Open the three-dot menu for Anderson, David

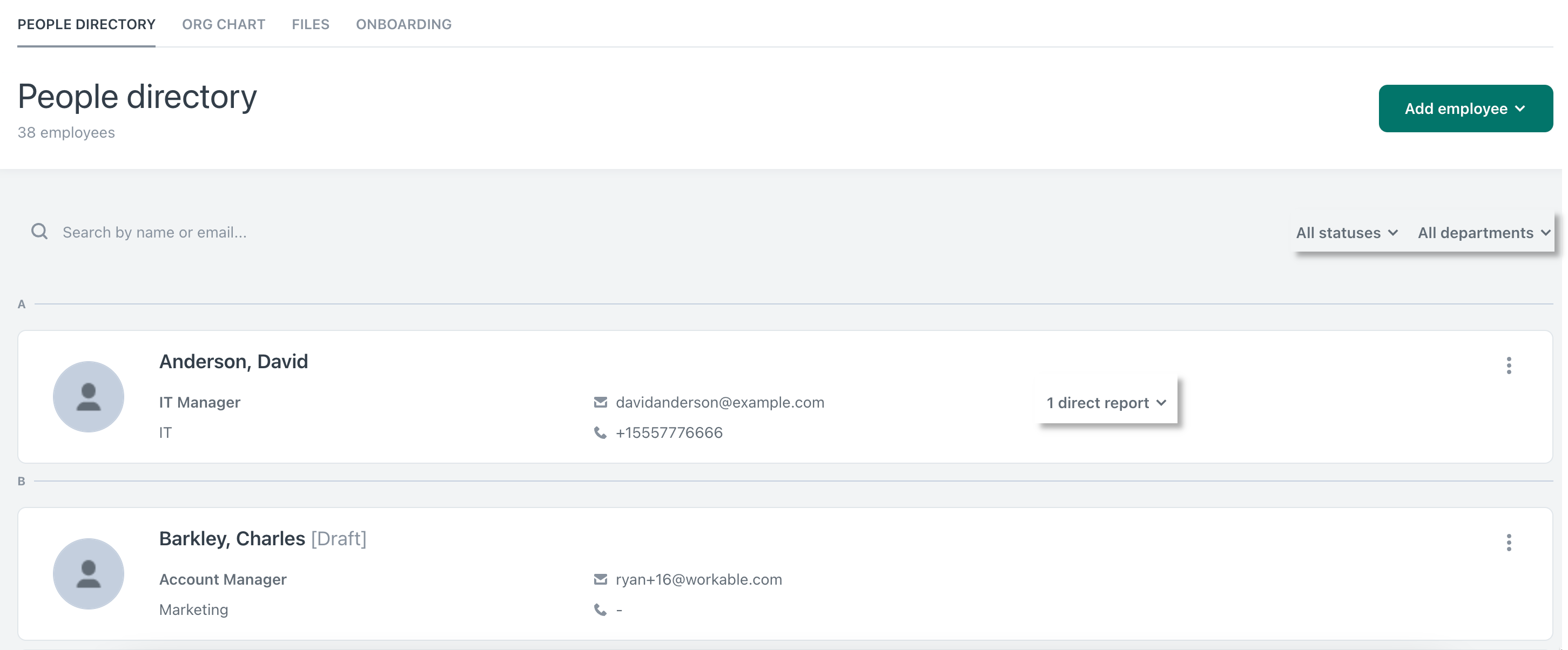click(1509, 365)
